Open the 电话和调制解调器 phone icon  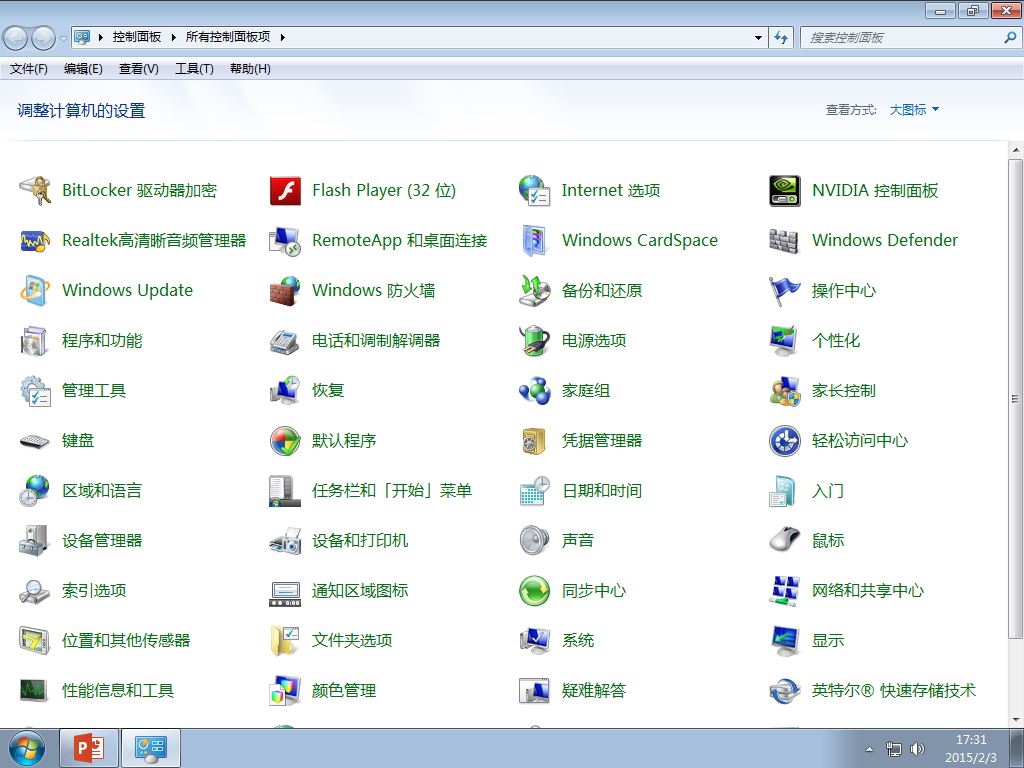coord(285,341)
